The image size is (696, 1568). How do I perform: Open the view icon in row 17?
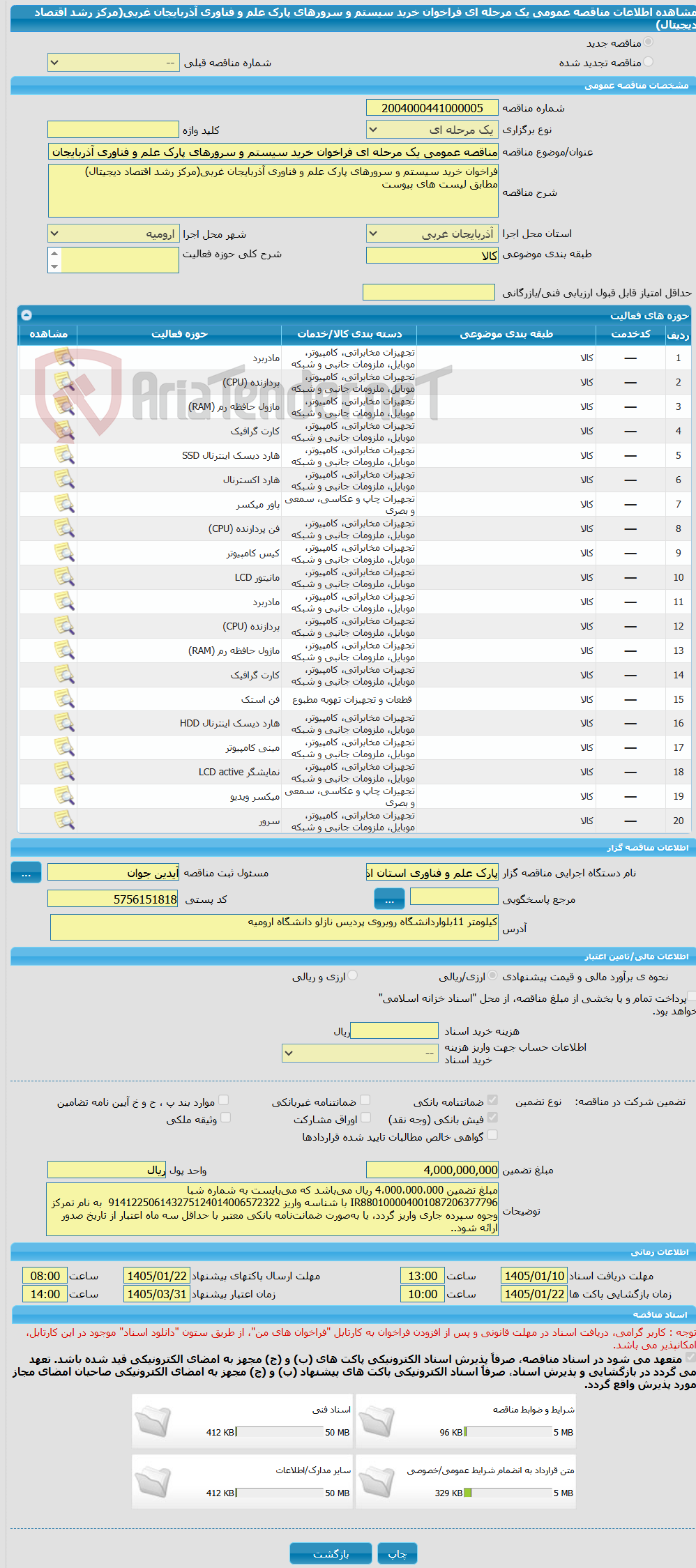(64, 747)
